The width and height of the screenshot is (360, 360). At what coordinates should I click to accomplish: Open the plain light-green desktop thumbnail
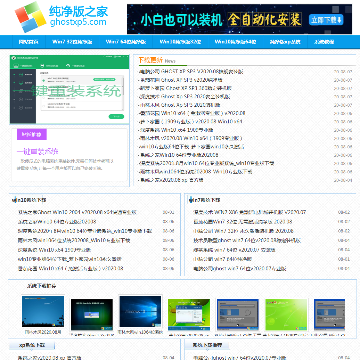coord(286,315)
